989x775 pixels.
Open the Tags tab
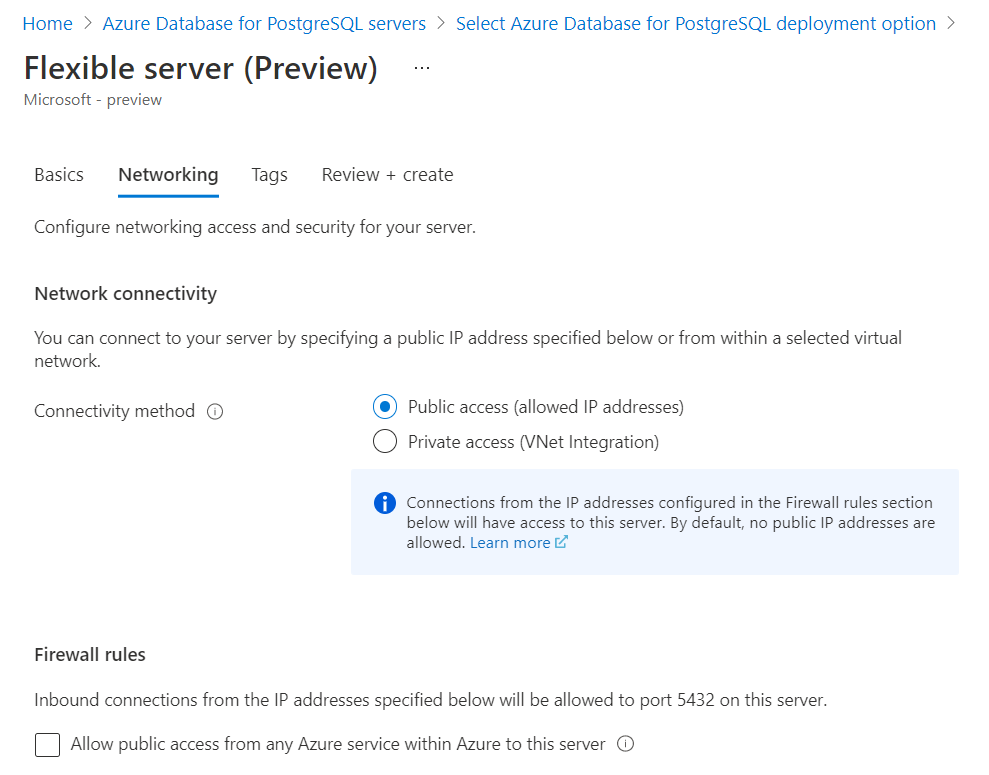point(269,175)
